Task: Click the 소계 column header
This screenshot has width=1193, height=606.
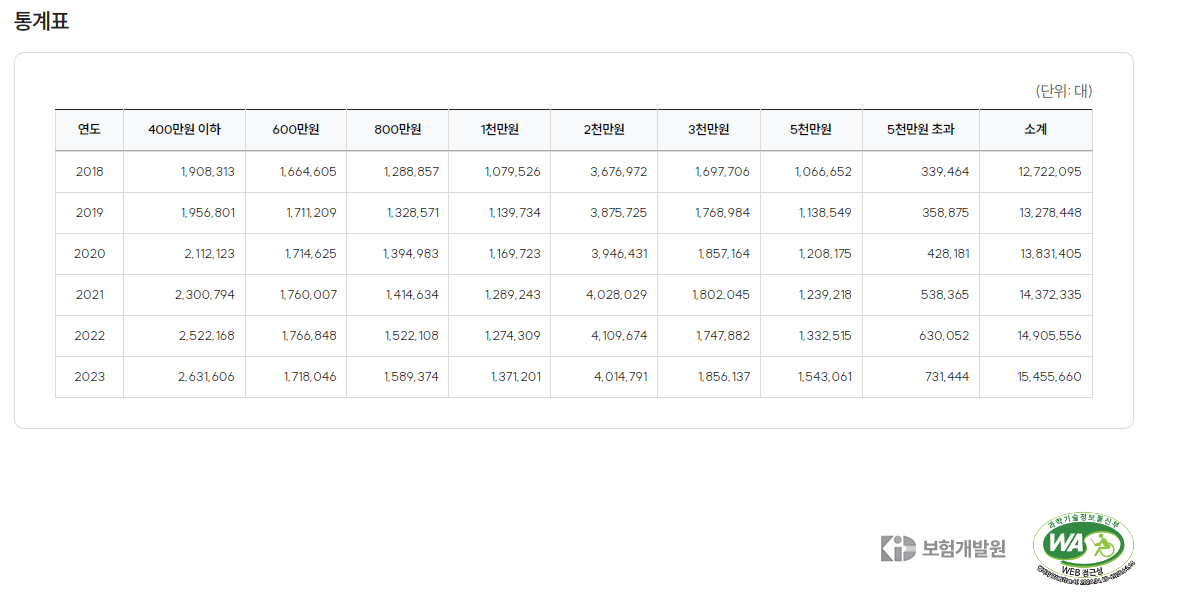Action: (x=1036, y=129)
